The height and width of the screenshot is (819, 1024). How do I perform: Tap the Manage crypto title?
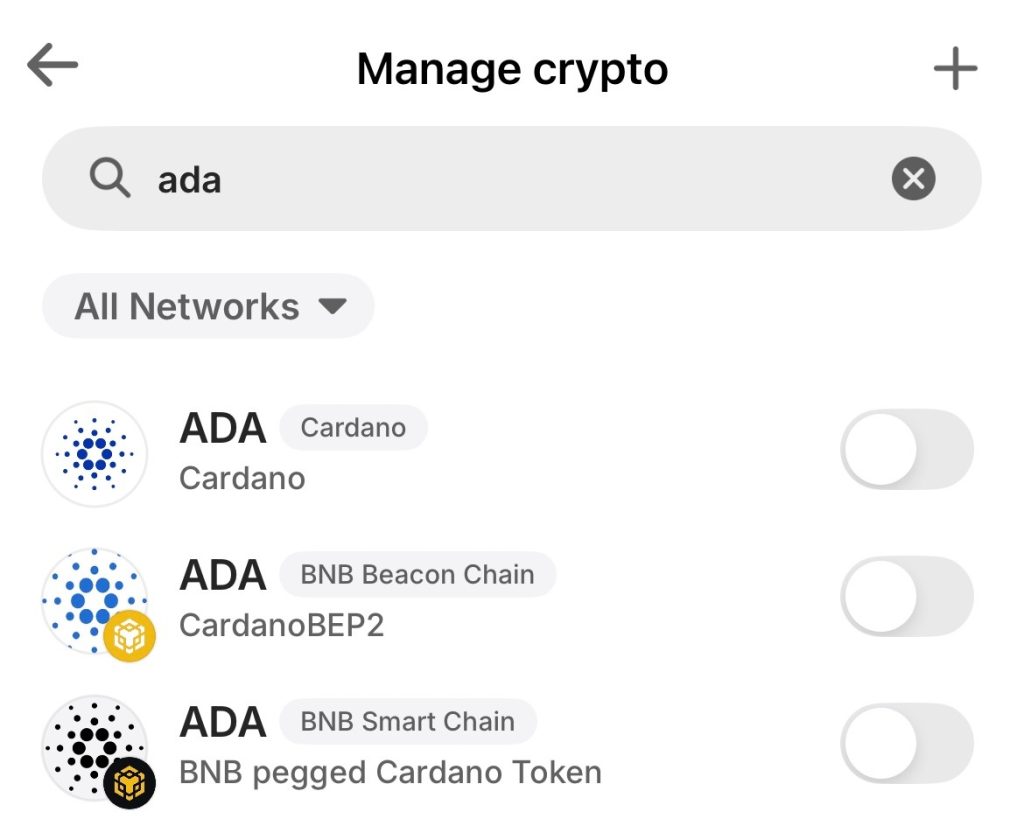click(512, 70)
